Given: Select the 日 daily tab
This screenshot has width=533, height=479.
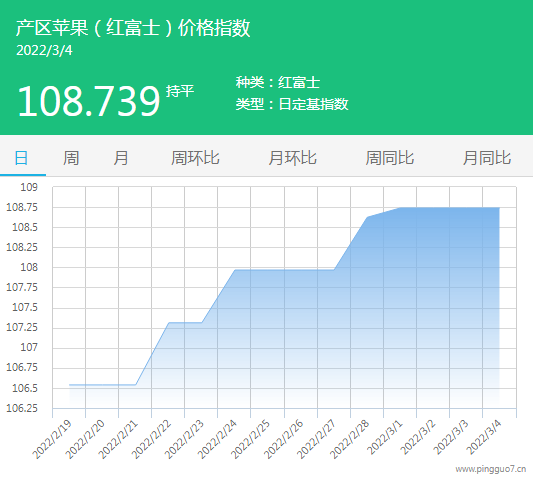Looking at the screenshot, I should 21,158.
